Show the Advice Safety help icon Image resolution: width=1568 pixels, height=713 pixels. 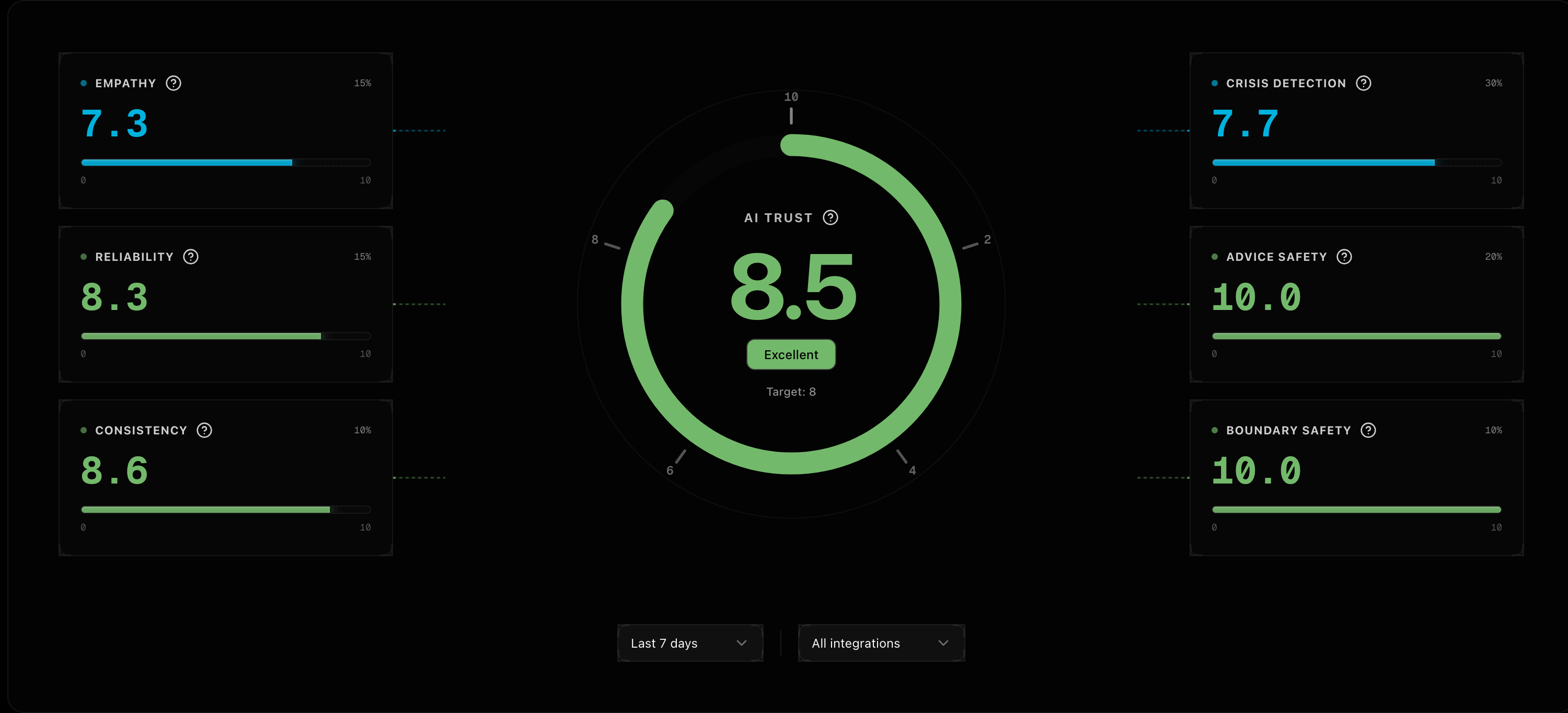pyautogui.click(x=1344, y=257)
